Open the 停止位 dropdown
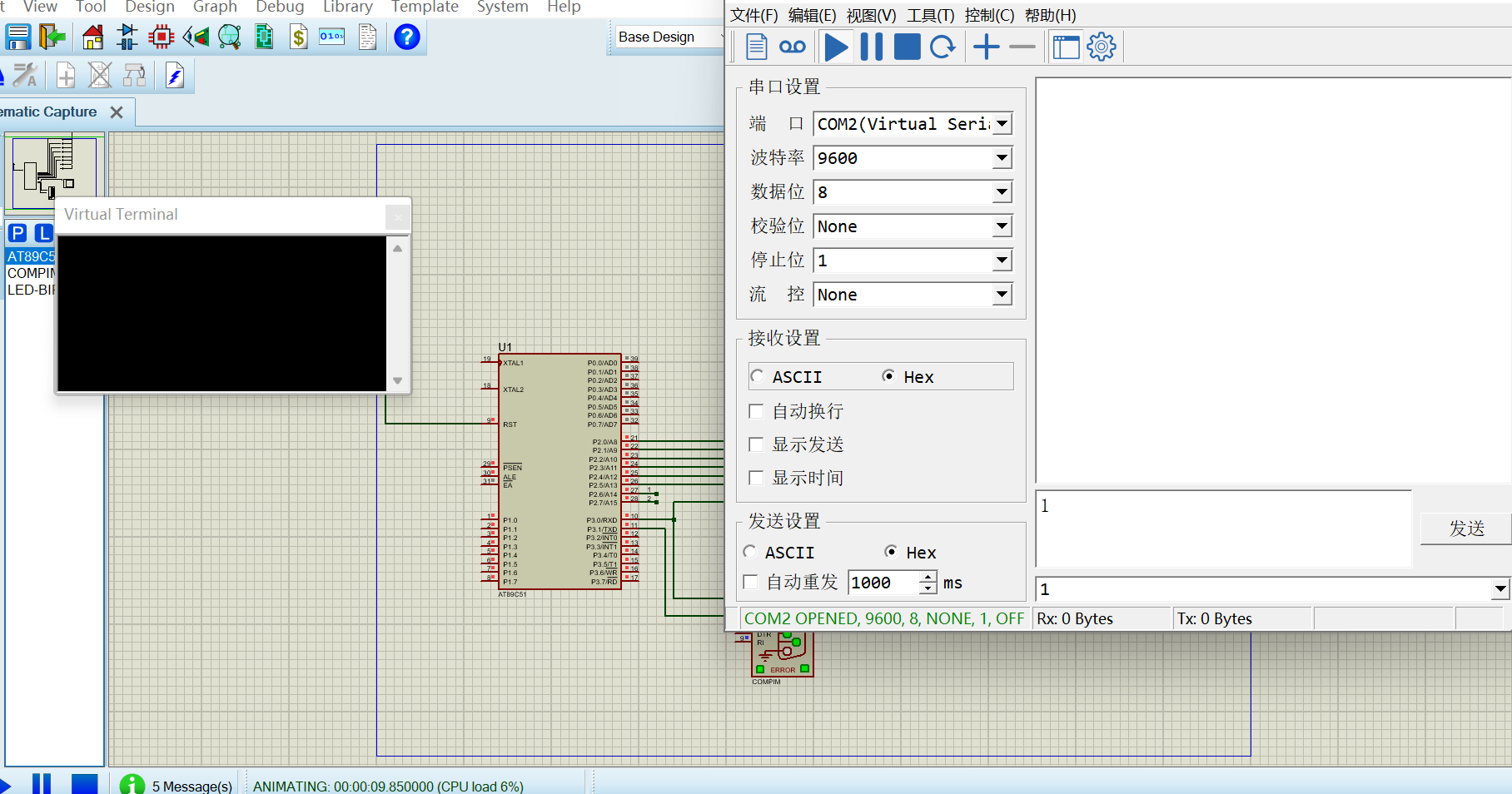This screenshot has height=794, width=1512. 1002,261
